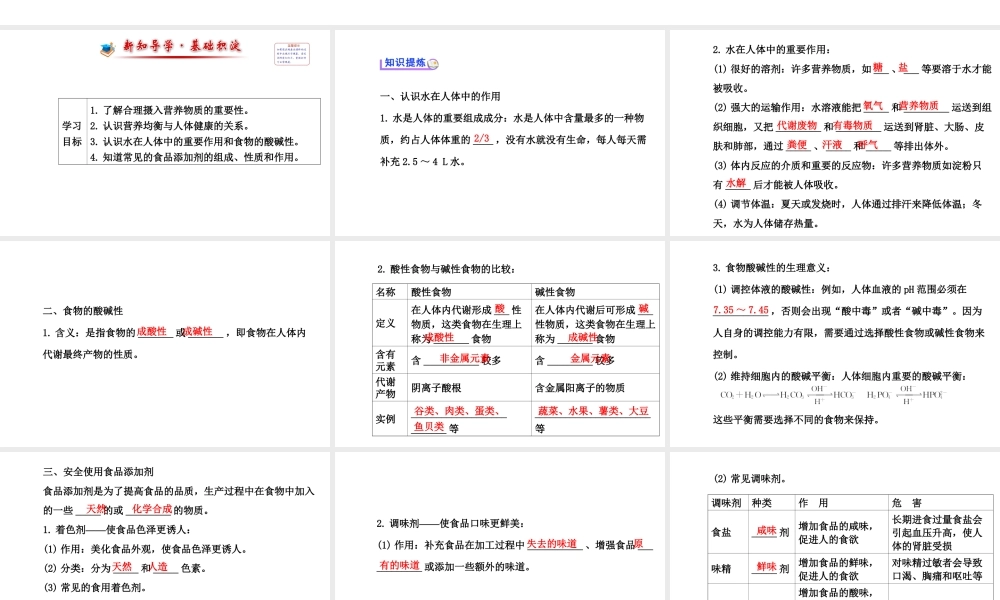This screenshot has height=600, width=1000.
Task: Click the red answer 氧气
Action: pos(874,106)
